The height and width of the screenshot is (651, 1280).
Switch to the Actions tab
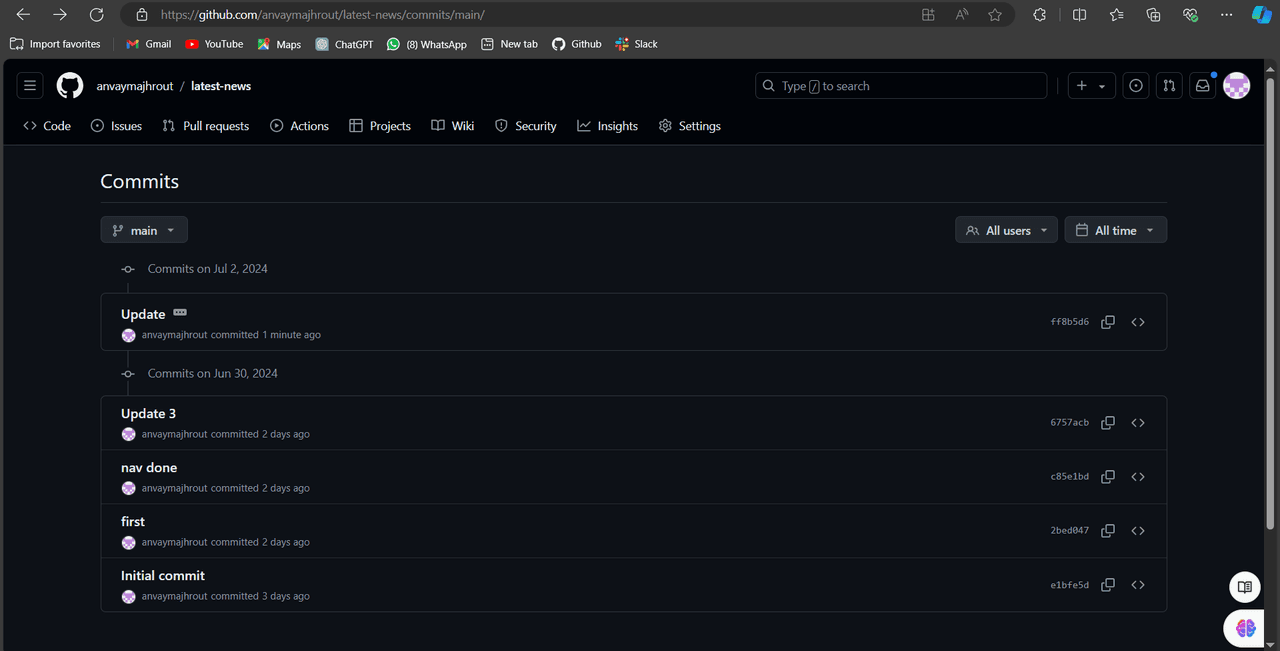pos(299,126)
